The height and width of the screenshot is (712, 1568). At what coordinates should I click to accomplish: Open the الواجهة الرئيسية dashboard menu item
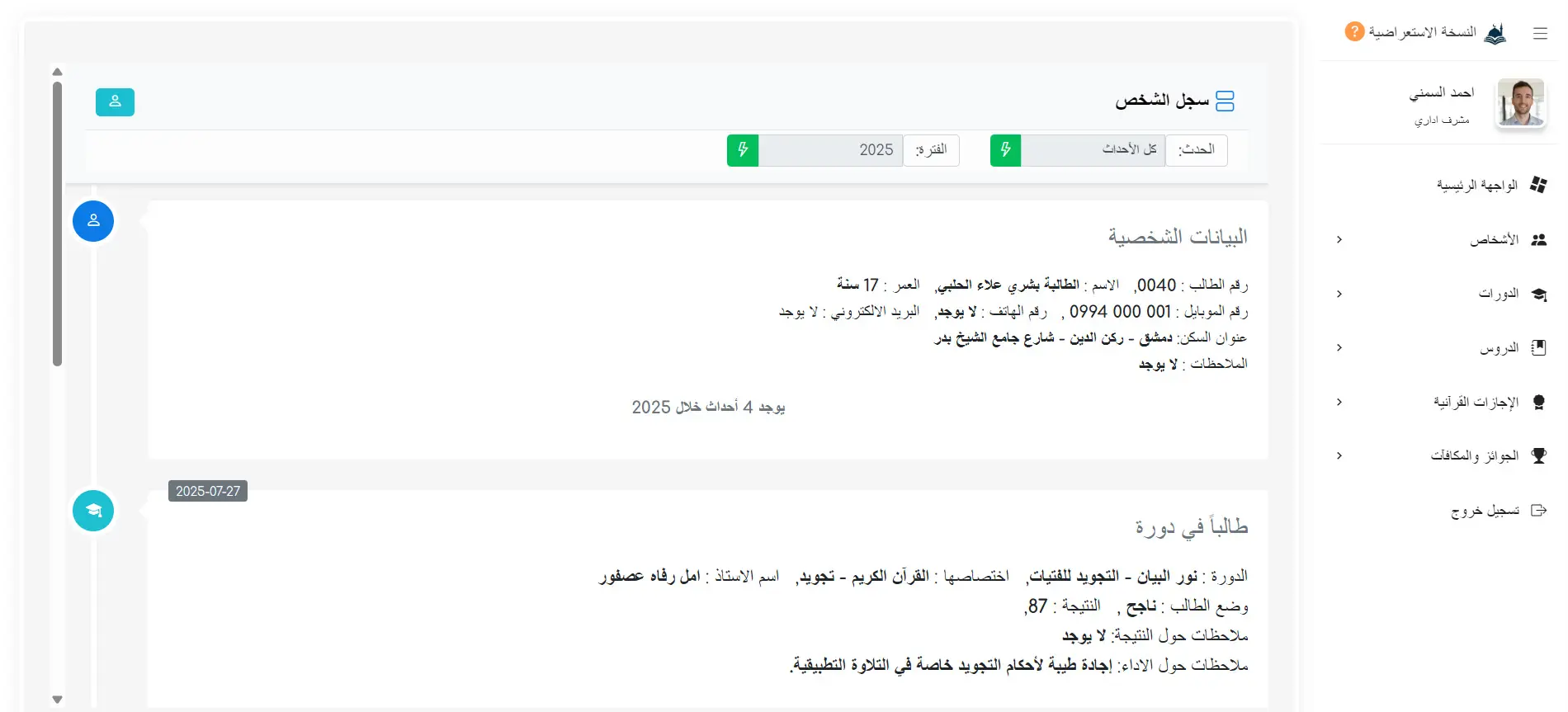pyautogui.click(x=1476, y=186)
